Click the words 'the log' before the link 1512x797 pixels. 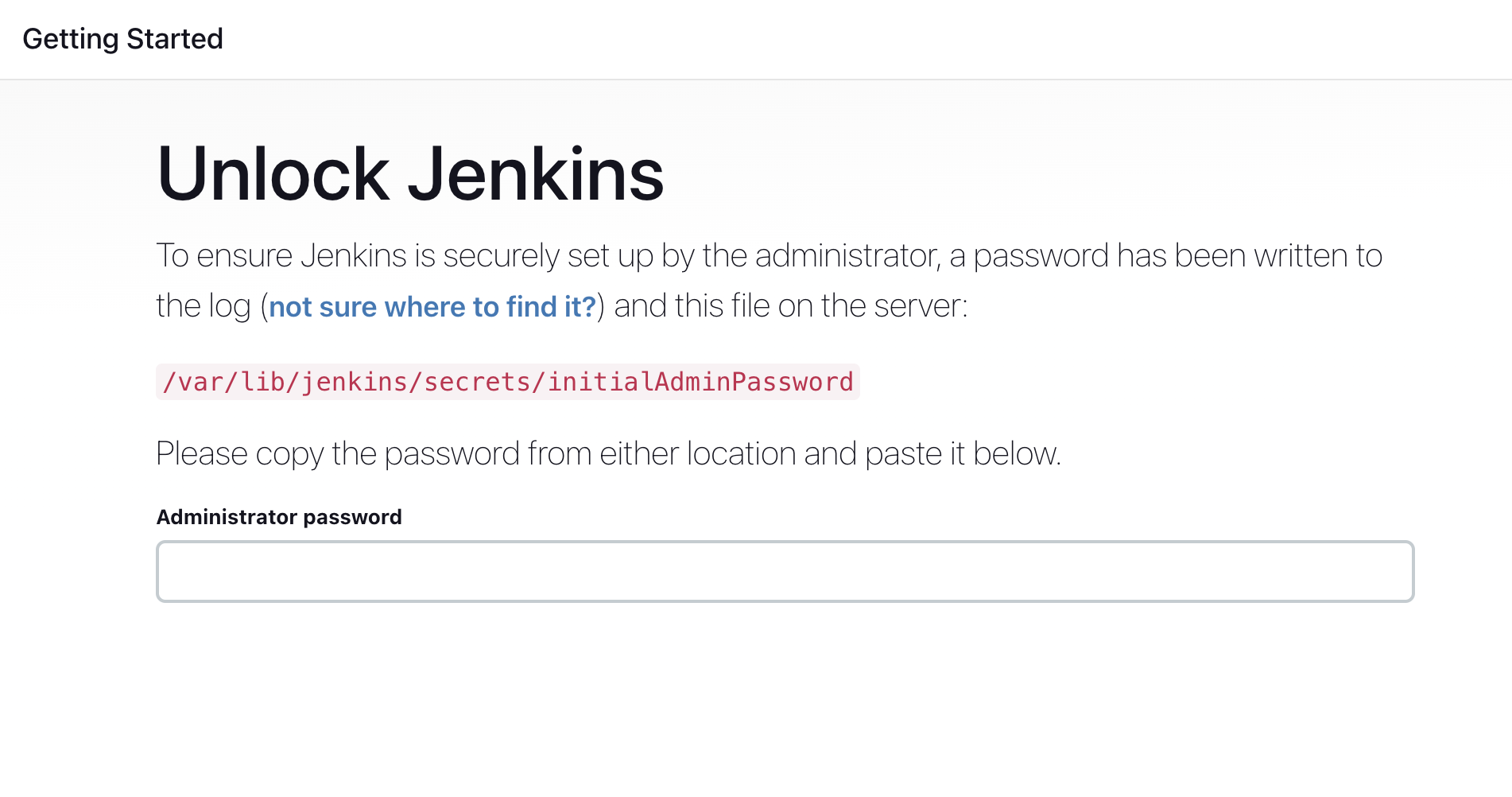coord(204,306)
